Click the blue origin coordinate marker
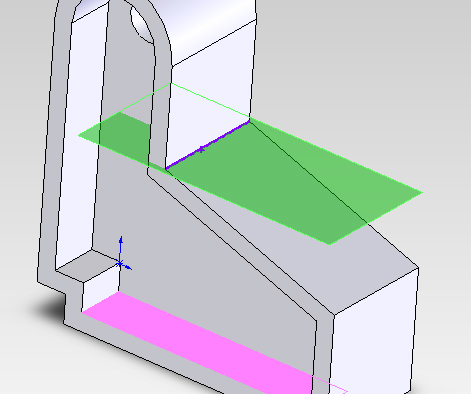This screenshot has height=394, width=471. tap(121, 264)
